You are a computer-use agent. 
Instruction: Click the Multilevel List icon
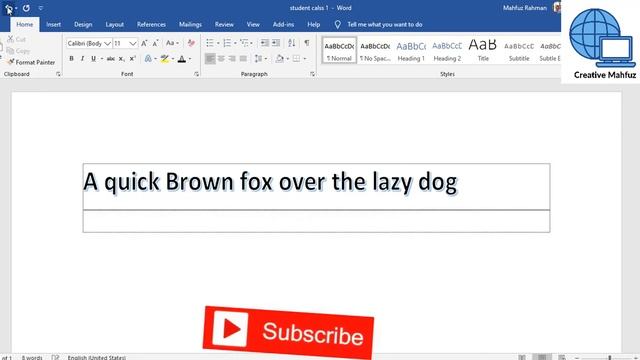pos(244,43)
